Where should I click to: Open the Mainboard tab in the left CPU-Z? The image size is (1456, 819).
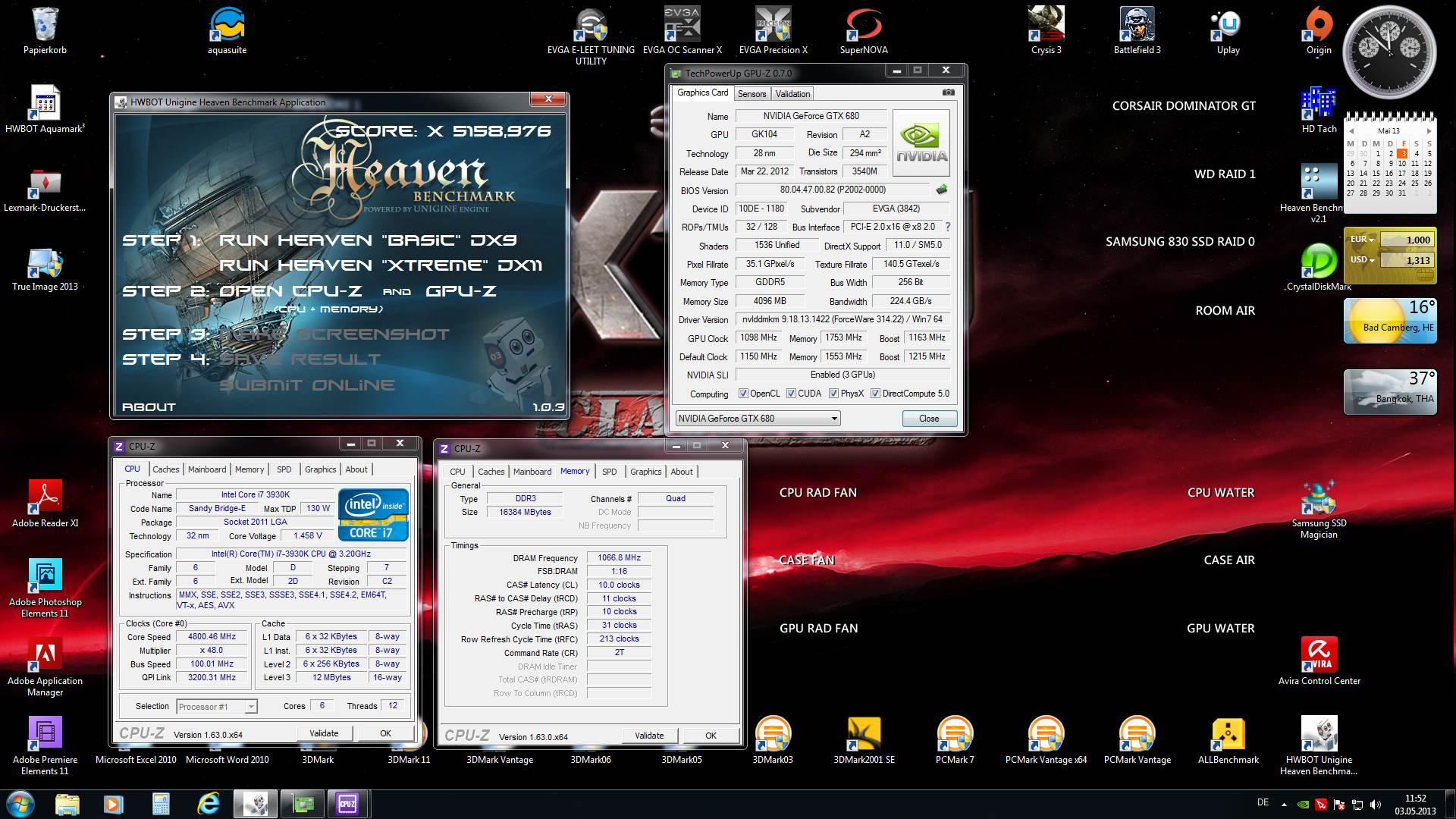tap(207, 469)
